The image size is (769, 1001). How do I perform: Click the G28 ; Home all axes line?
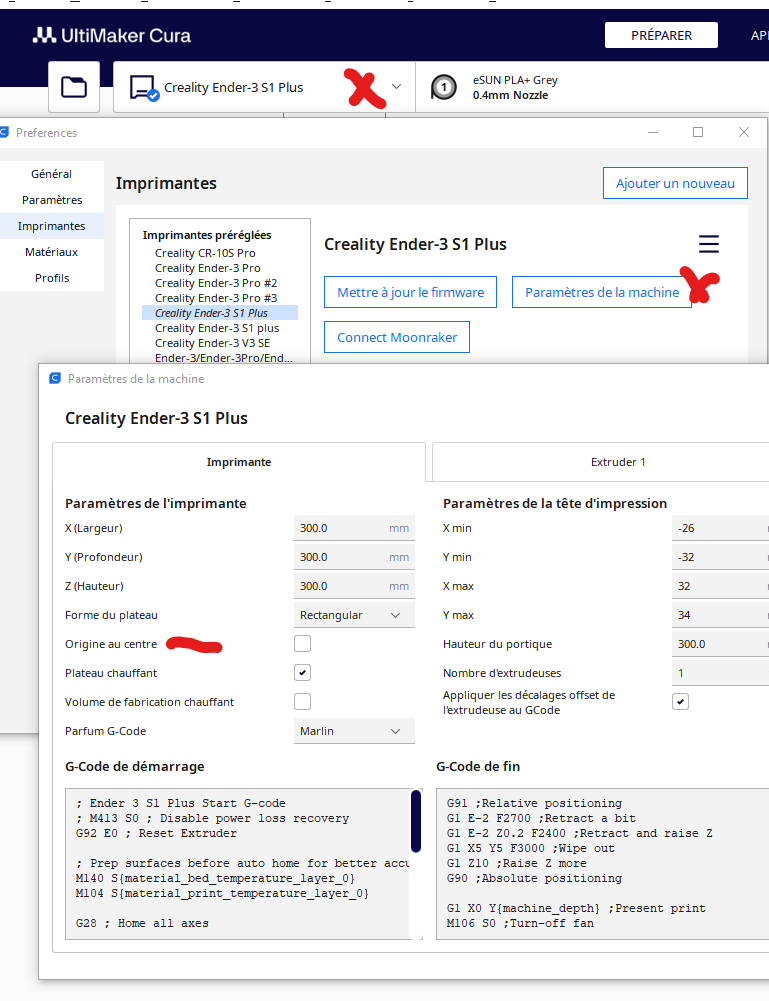coord(142,923)
